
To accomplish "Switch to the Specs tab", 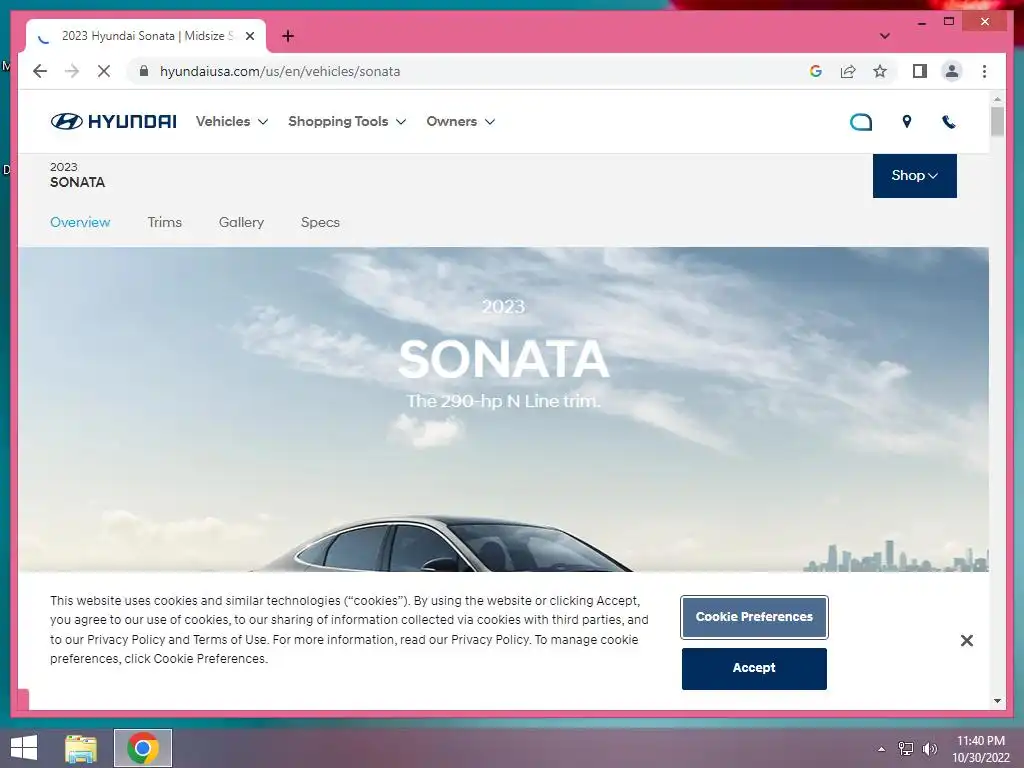I will tap(321, 222).
